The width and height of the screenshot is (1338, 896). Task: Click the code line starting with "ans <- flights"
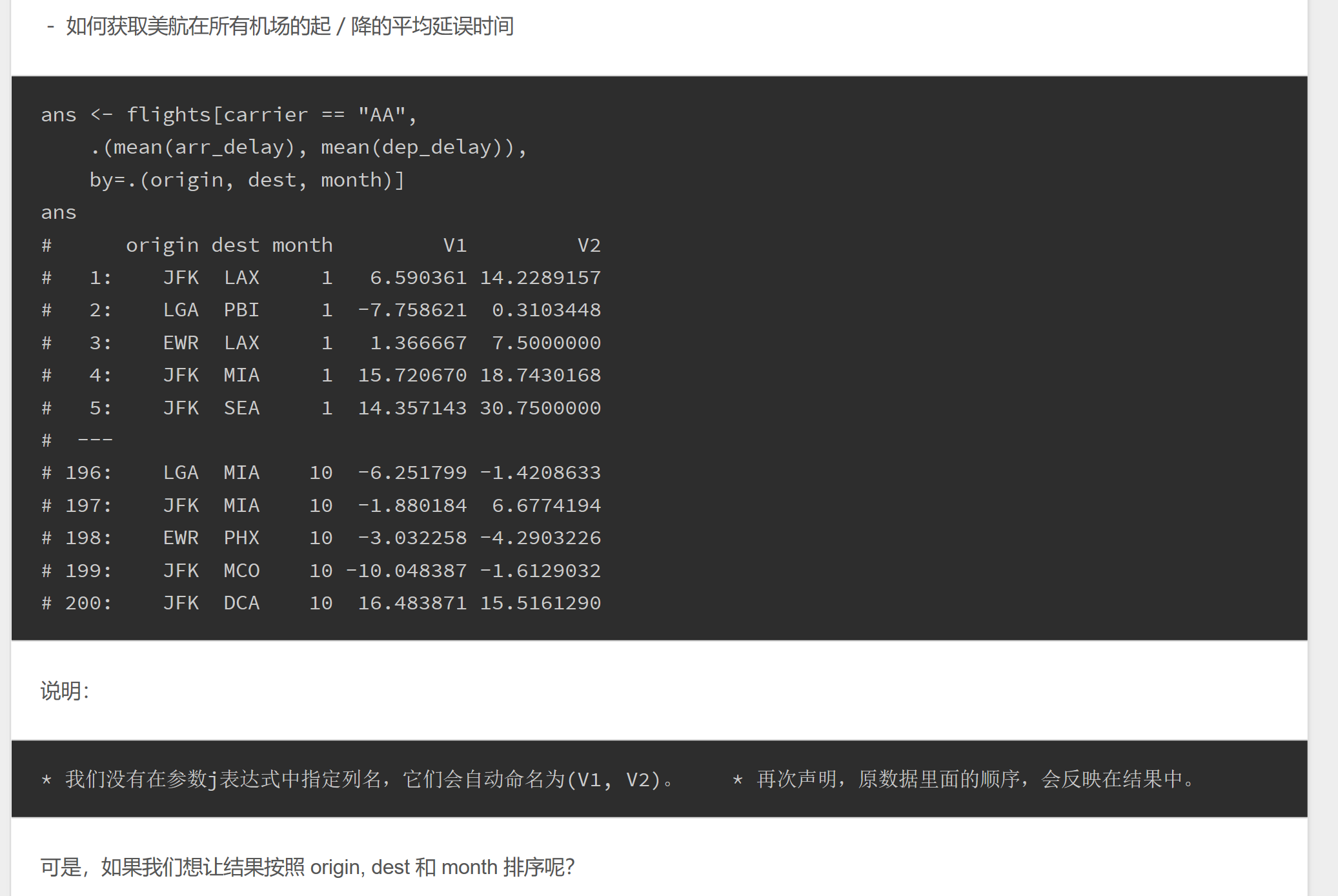pos(229,114)
